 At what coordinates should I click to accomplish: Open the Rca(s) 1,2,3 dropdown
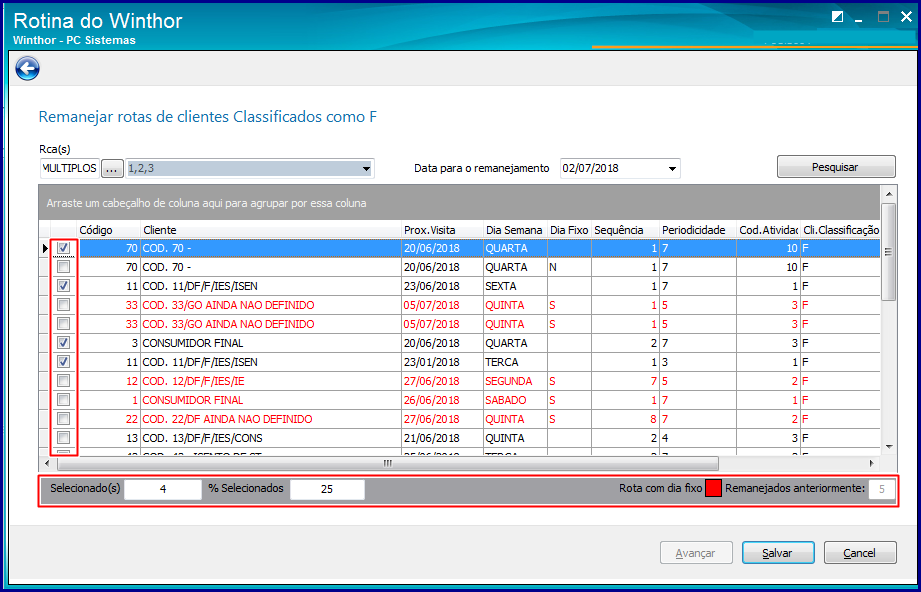pyautogui.click(x=366, y=169)
